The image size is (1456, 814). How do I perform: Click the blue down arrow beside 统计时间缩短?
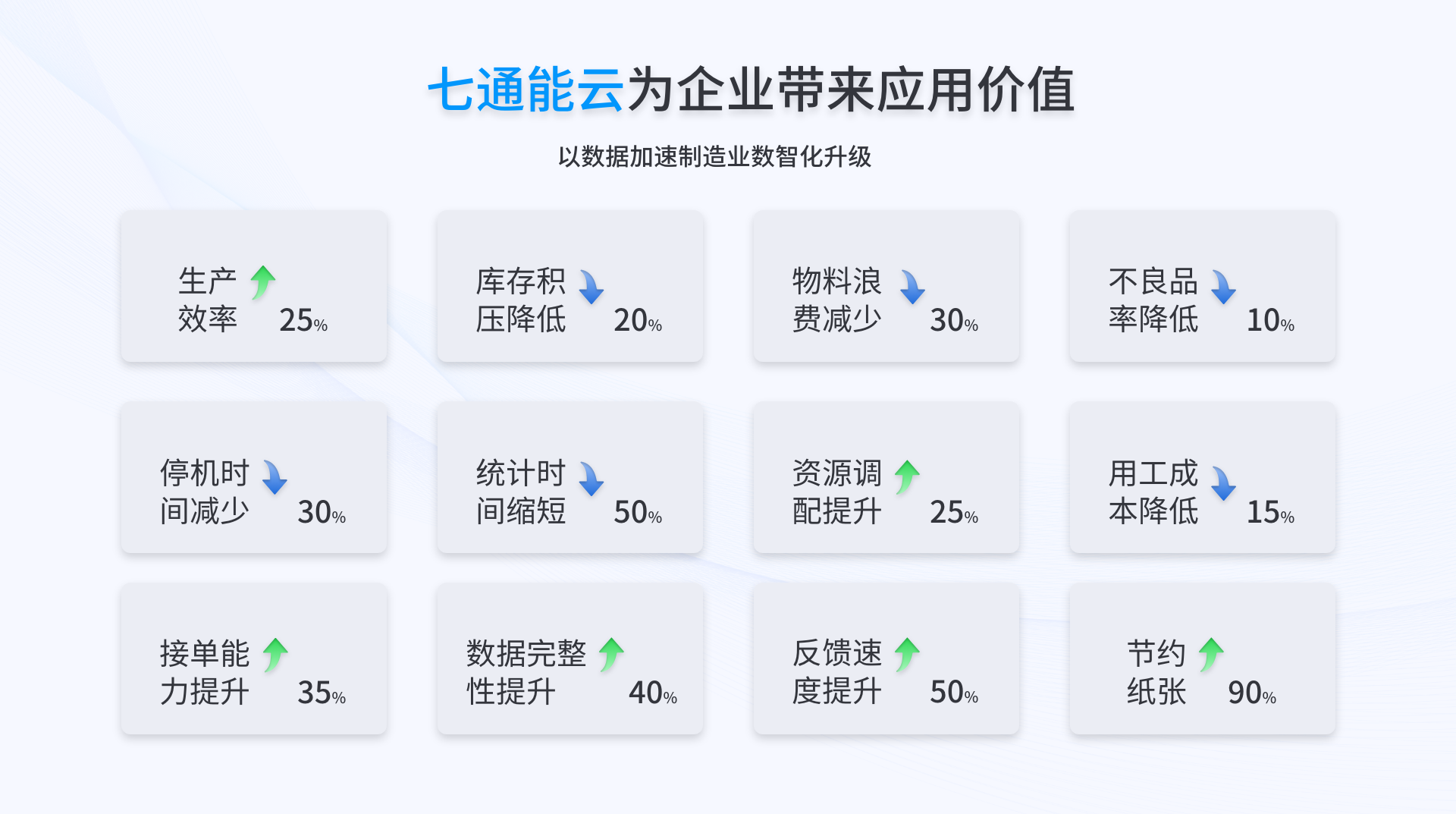point(591,479)
